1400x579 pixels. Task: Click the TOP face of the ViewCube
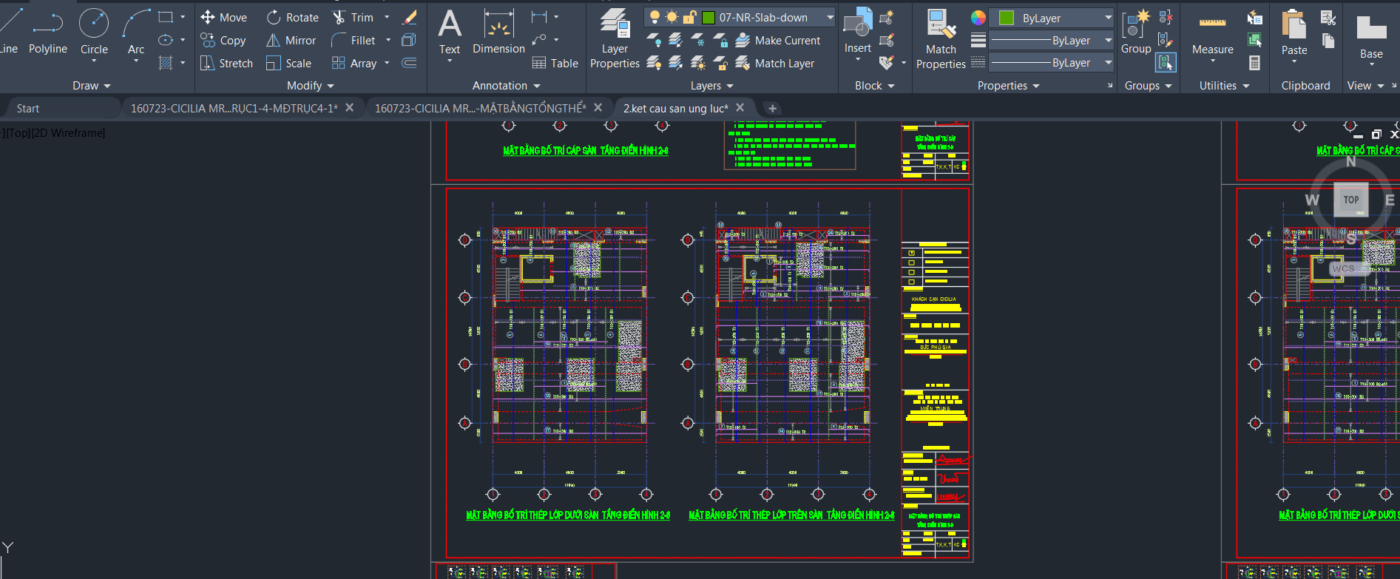coord(1351,200)
